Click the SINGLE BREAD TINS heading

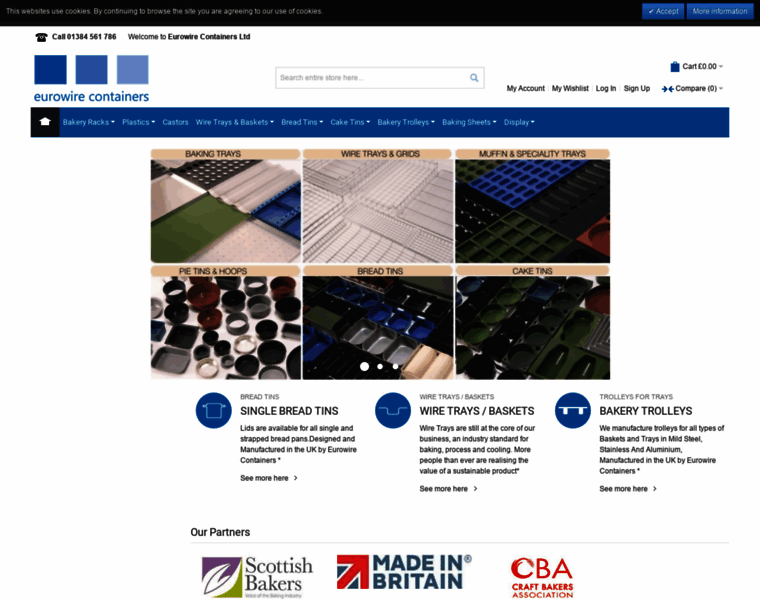coord(289,411)
